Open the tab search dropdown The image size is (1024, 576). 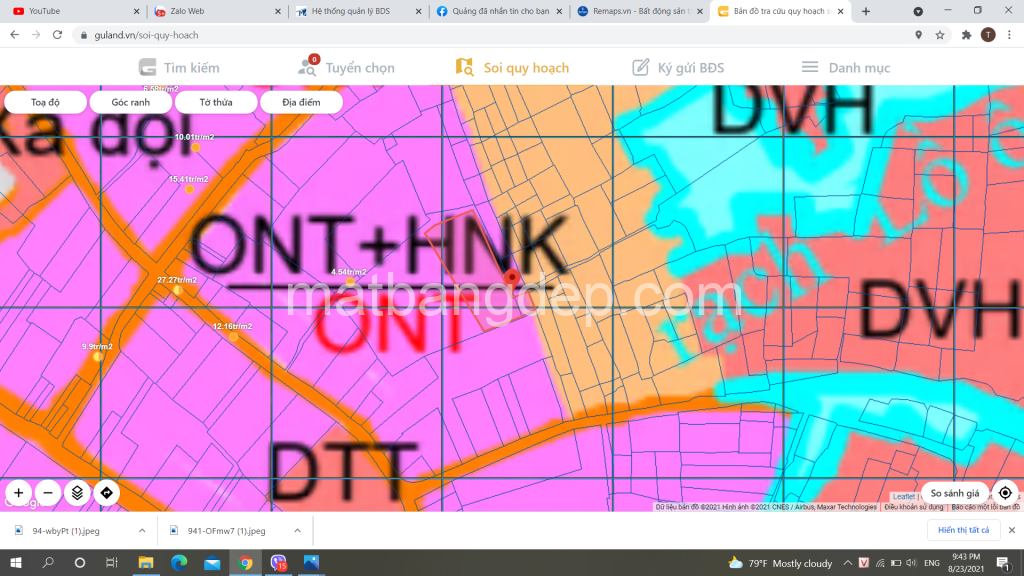[918, 11]
